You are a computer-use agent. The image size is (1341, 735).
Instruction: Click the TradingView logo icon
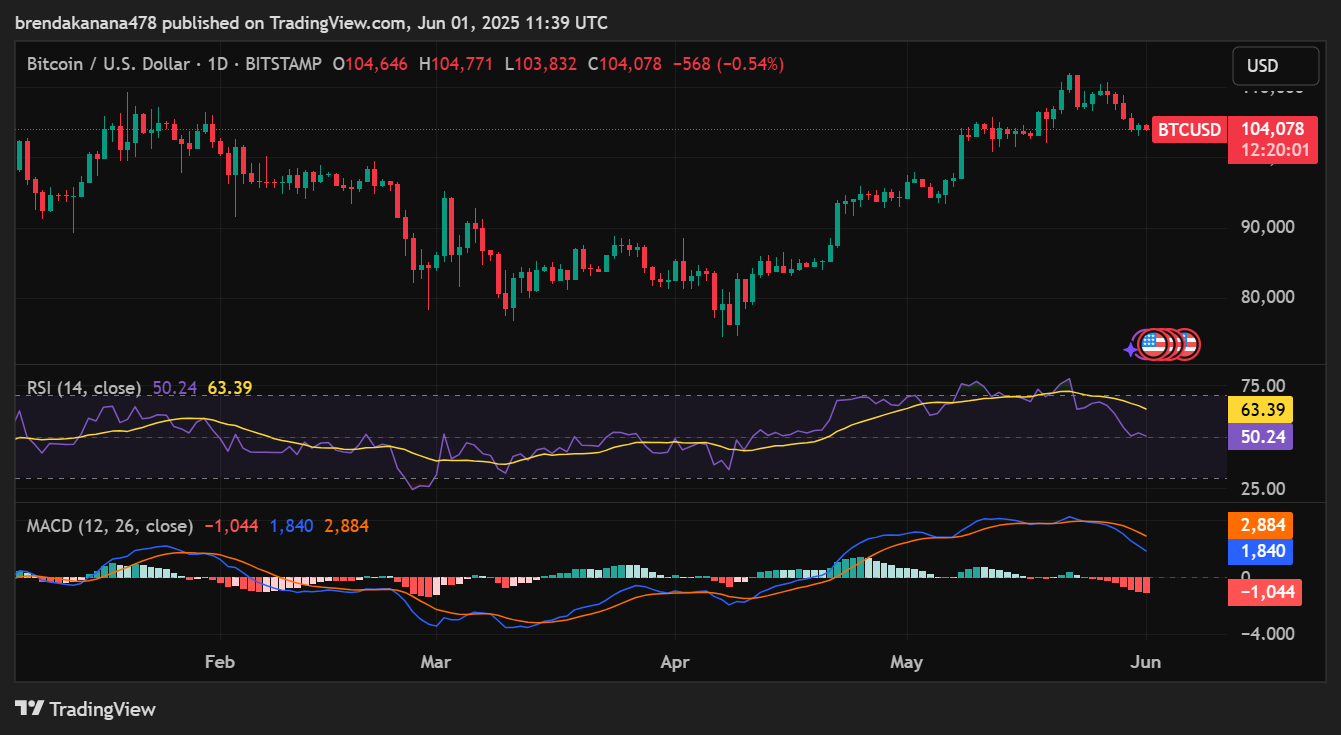pyautogui.click(x=29, y=709)
